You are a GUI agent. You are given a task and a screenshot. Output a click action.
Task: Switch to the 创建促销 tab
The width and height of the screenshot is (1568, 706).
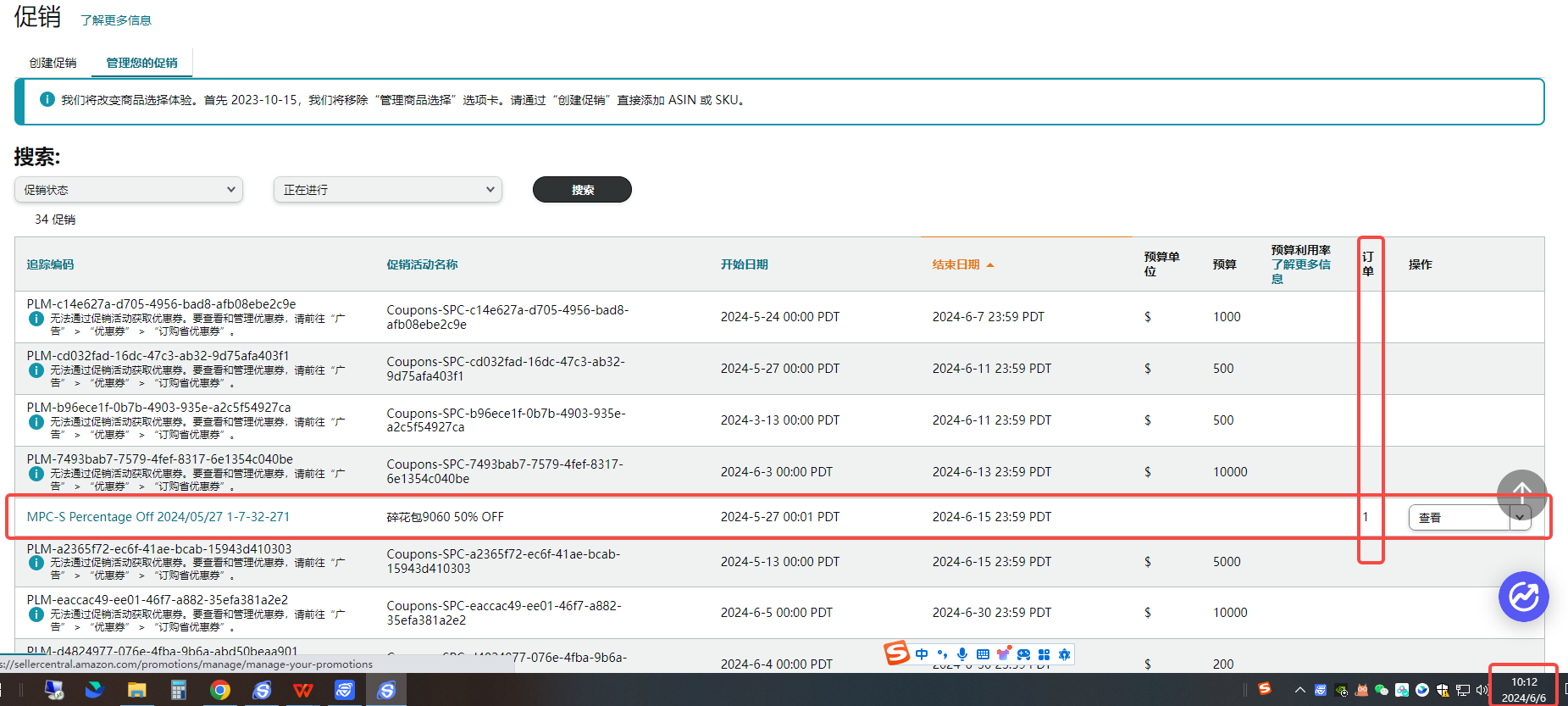[x=53, y=63]
